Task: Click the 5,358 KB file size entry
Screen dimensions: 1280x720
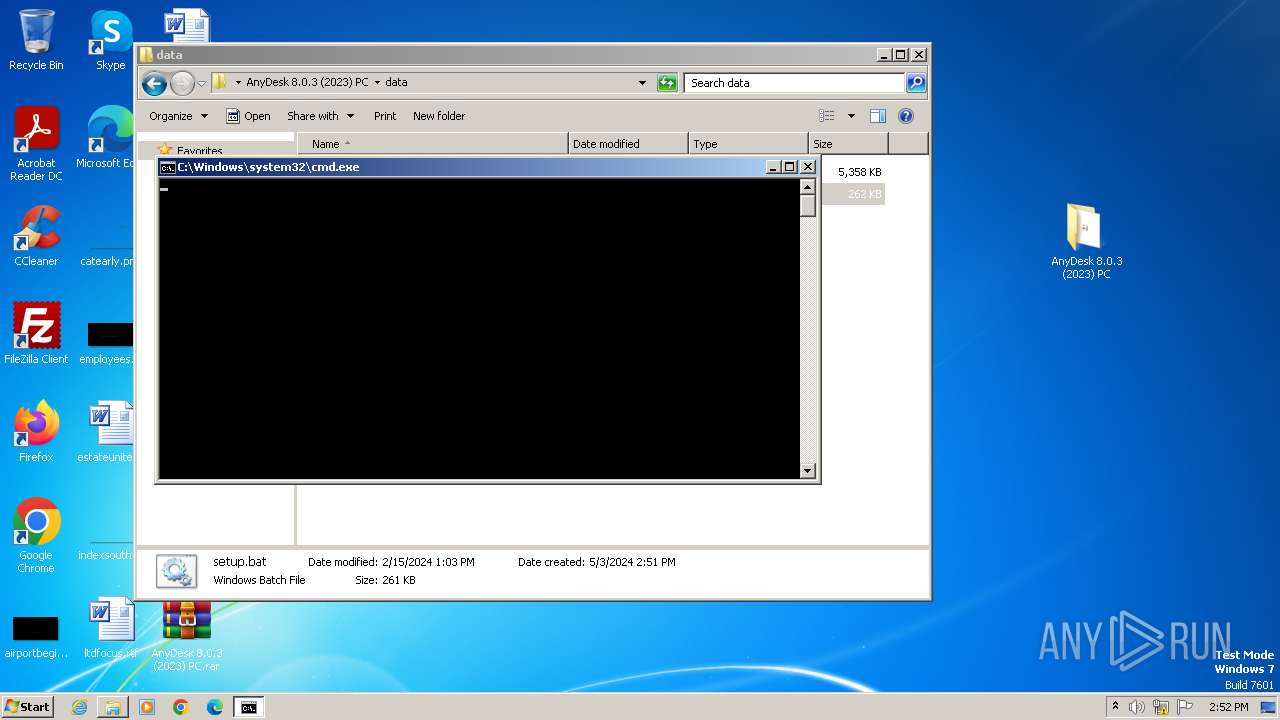Action: pos(859,172)
